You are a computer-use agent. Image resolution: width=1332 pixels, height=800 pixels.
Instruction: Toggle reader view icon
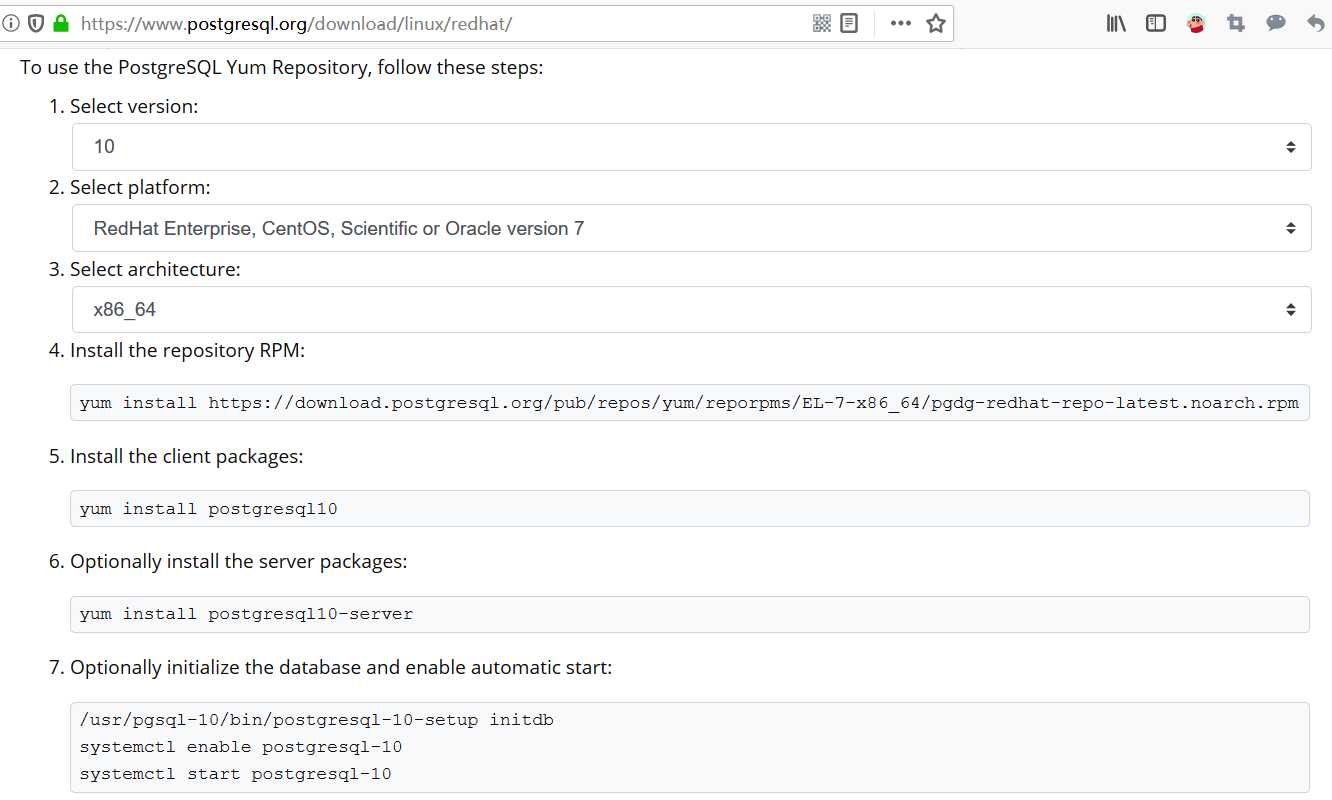pyautogui.click(x=849, y=23)
